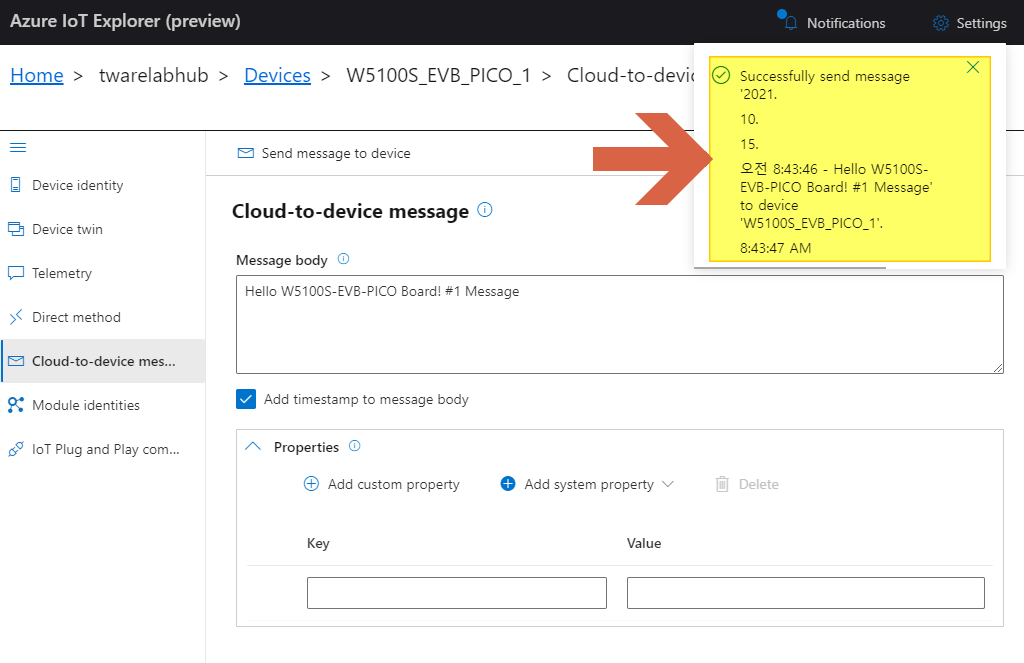Open IoT Plug and Play components in sidebar

click(103, 449)
